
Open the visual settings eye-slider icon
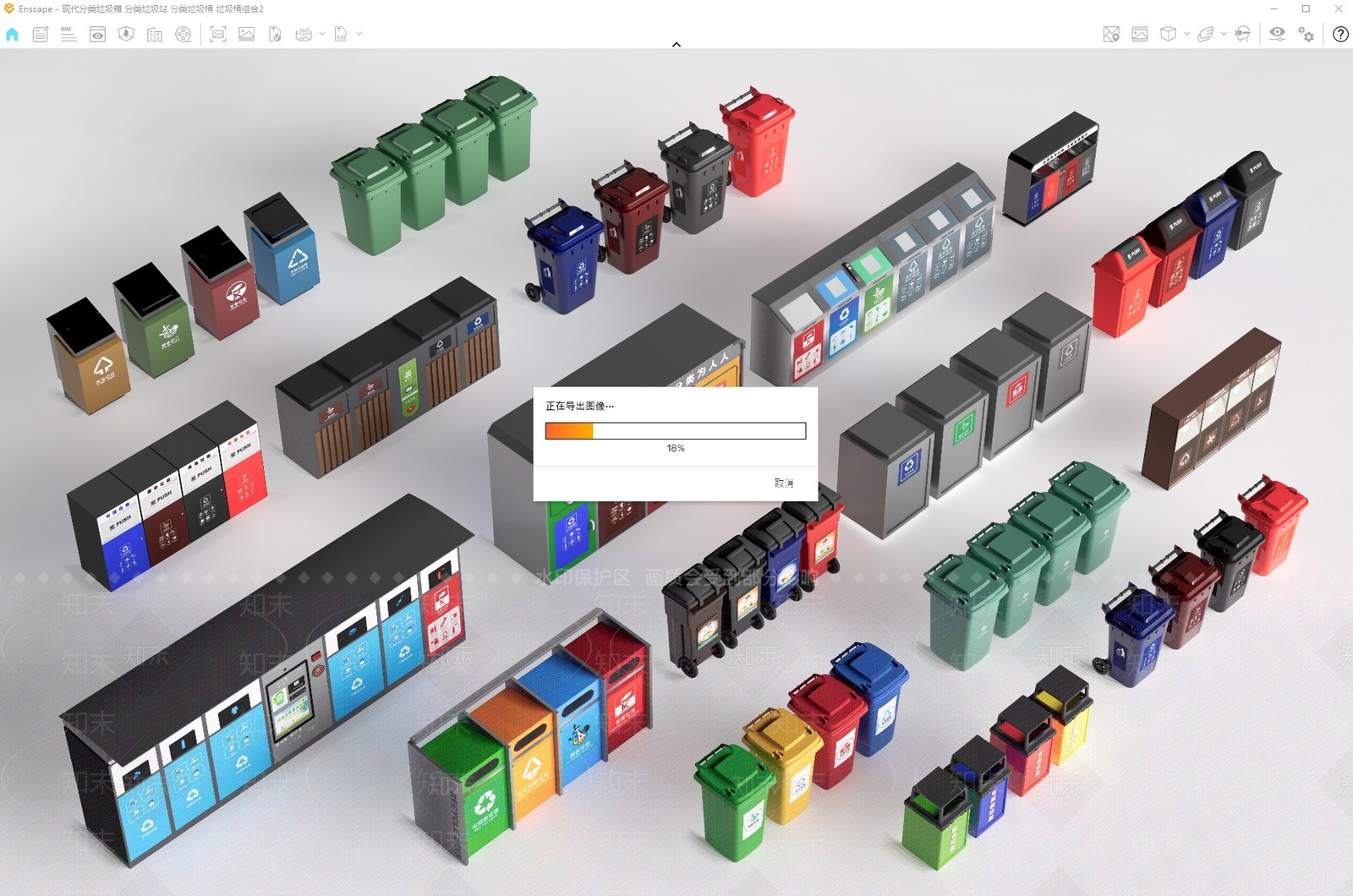1277,35
